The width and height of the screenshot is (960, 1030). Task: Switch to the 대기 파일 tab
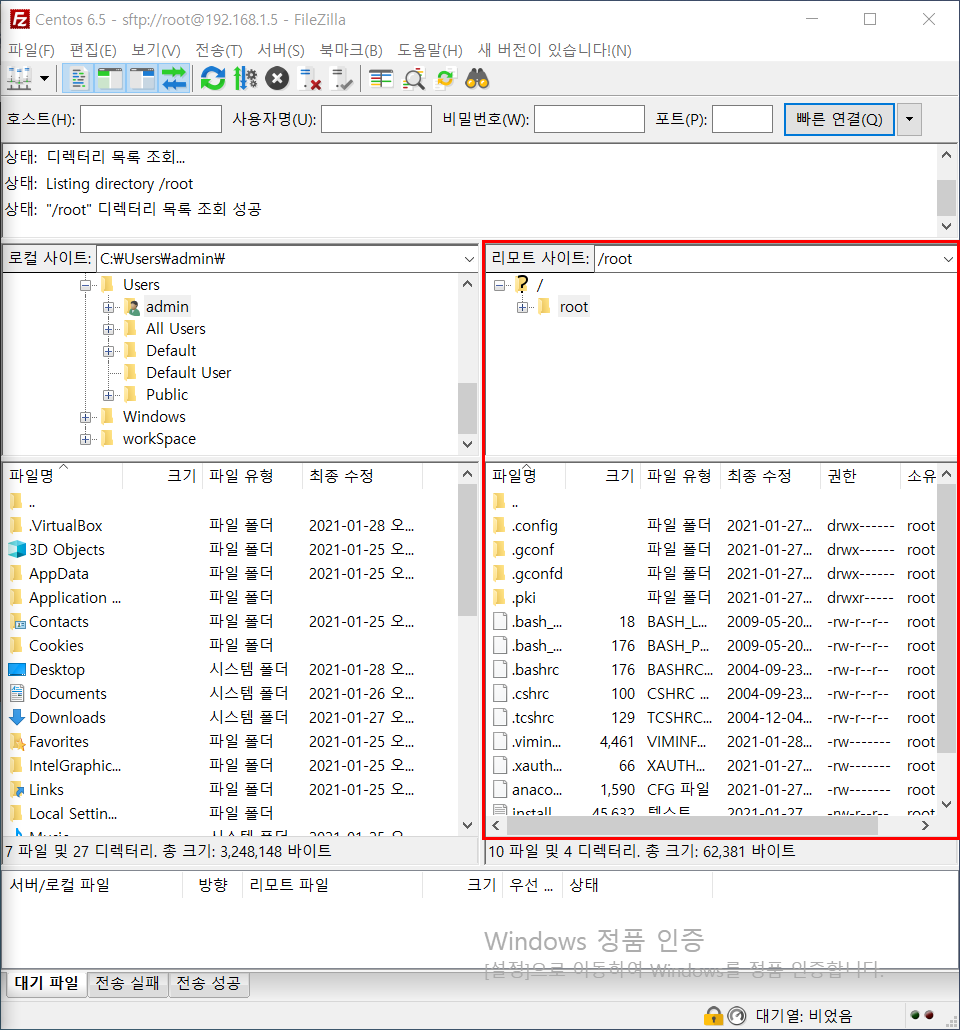click(47, 983)
